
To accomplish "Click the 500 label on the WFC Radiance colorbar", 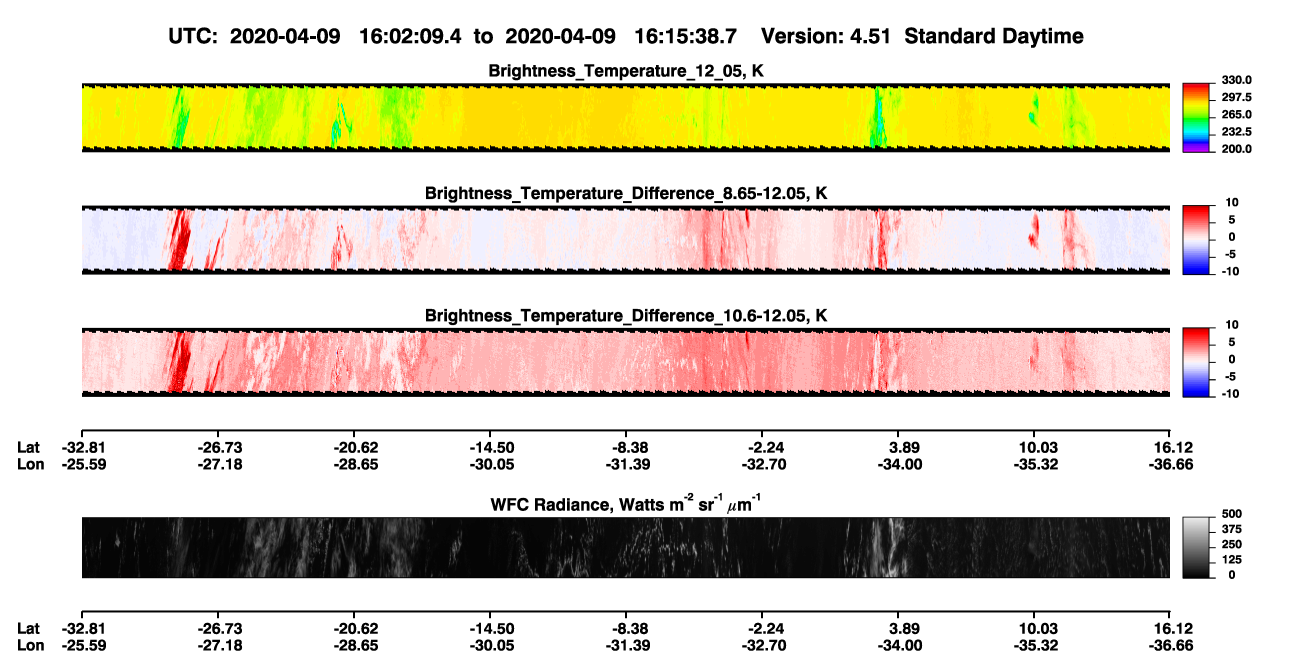I will point(1230,514).
